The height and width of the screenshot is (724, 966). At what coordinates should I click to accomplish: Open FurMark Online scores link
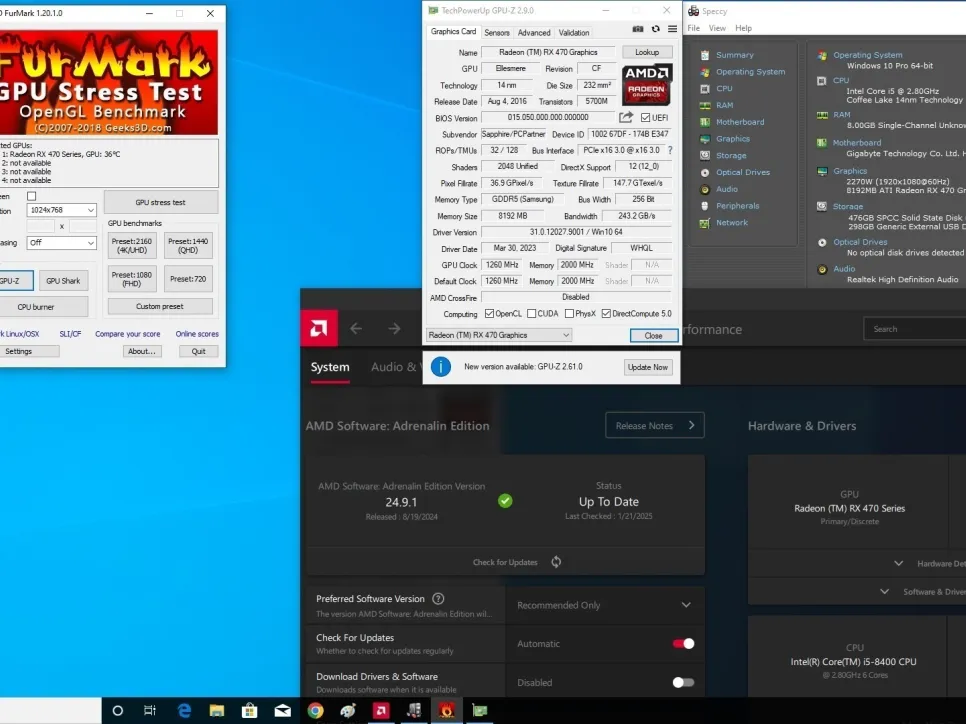coord(197,334)
